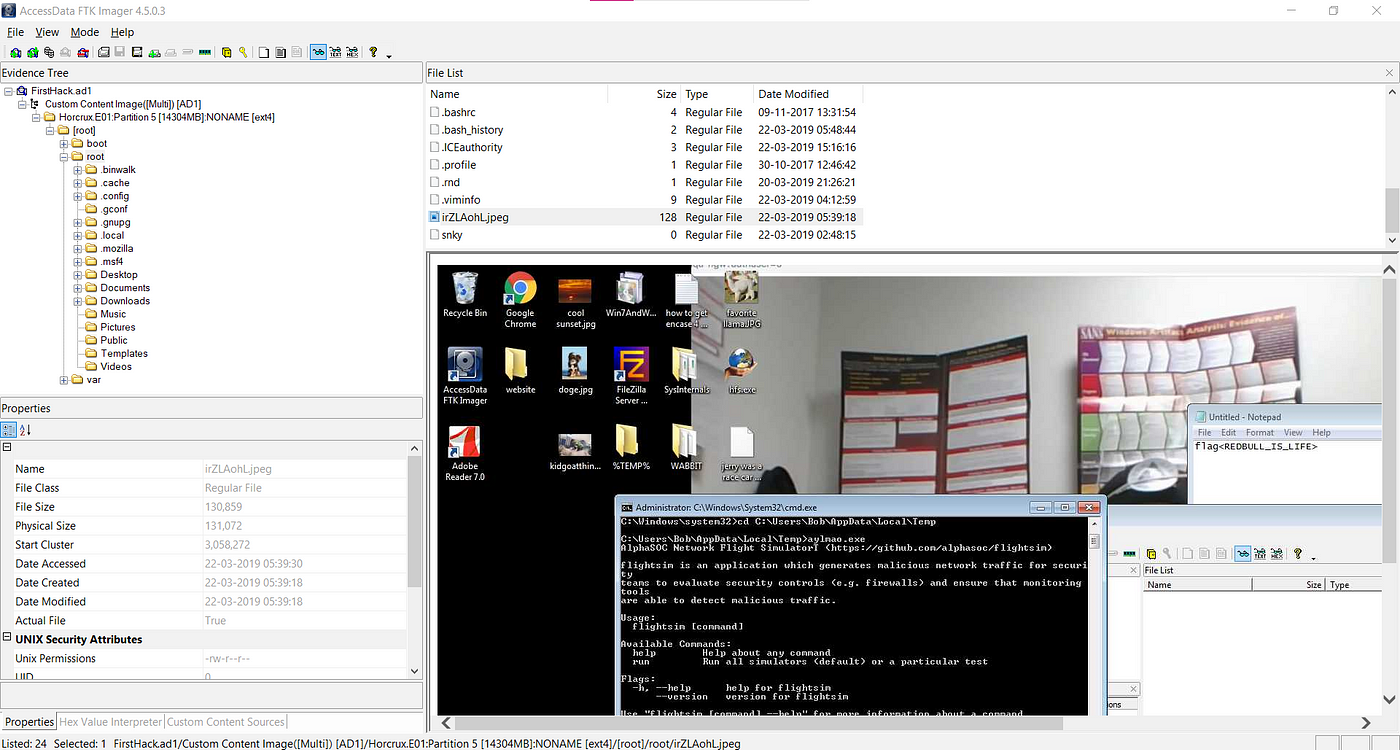This screenshot has width=1400, height=750.
Task: Switch to the Custom Content Sources tab
Action: pos(225,721)
